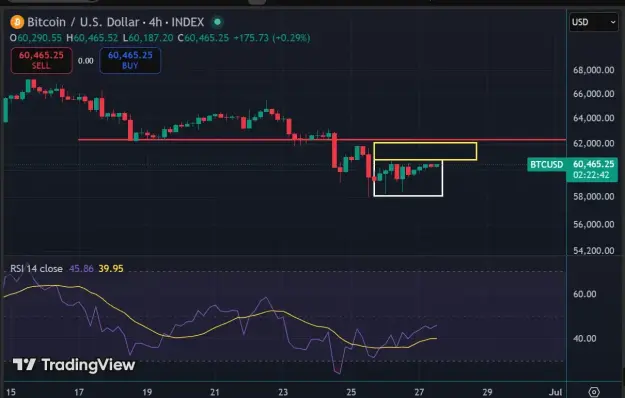Click the date label 29 on time axis
The width and height of the screenshot is (625, 398).
(x=487, y=392)
